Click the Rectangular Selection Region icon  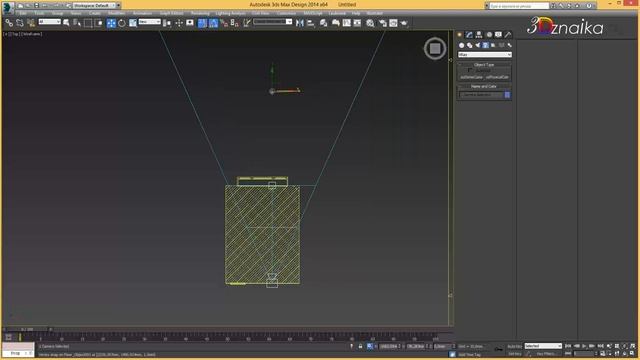click(88, 23)
